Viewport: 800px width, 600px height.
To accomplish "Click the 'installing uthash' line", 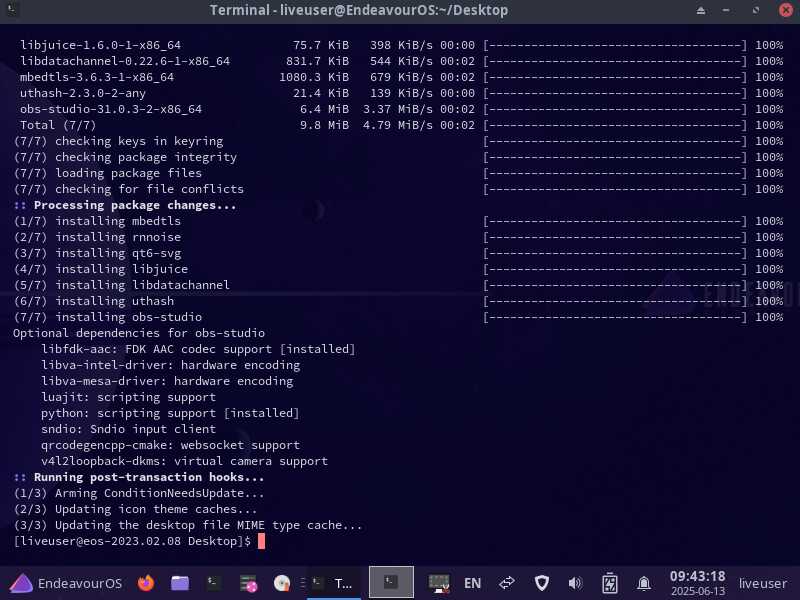I will (398, 301).
